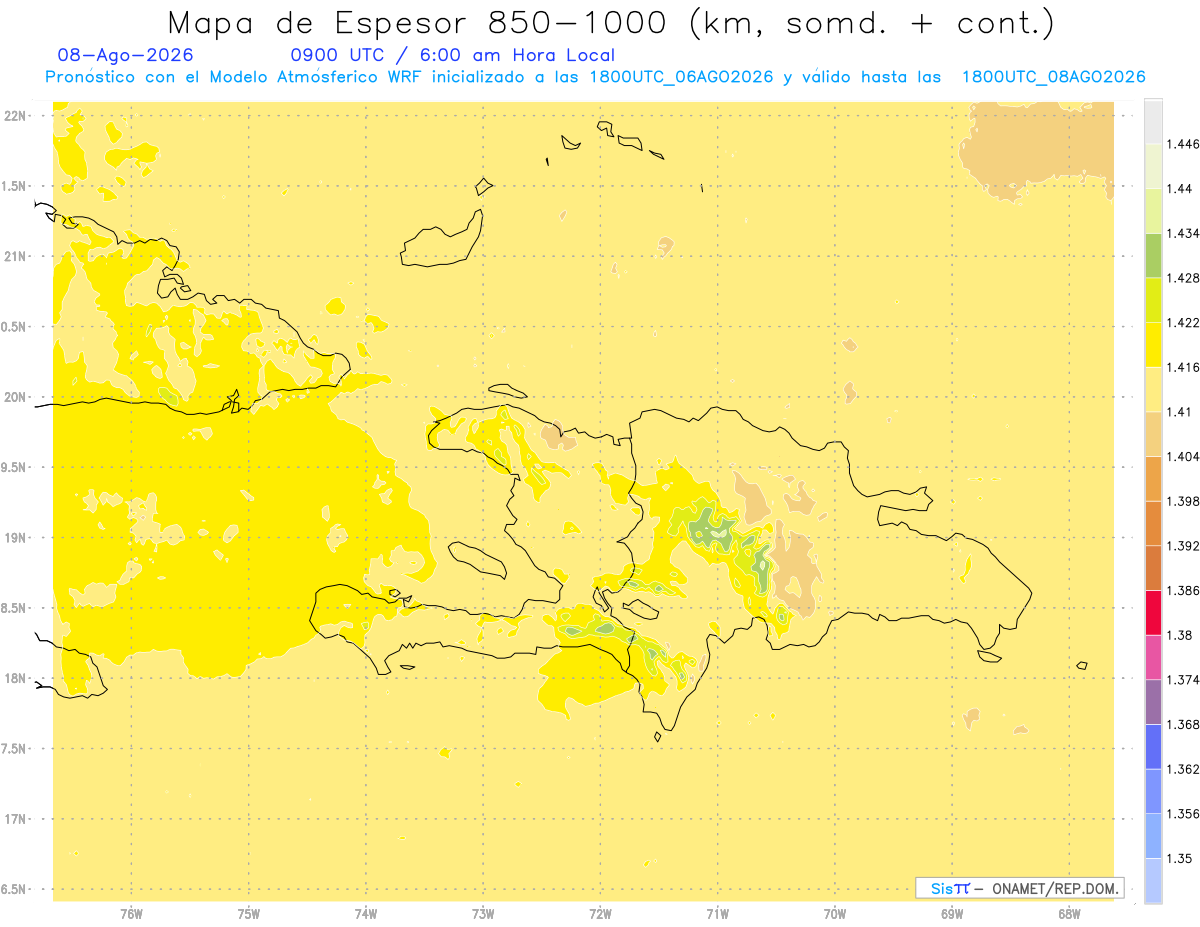Image resolution: width=1200 pixels, height=927 pixels.
Task: Click the truncated latitude label '9.5N'
Action: pyautogui.click(x=14, y=468)
